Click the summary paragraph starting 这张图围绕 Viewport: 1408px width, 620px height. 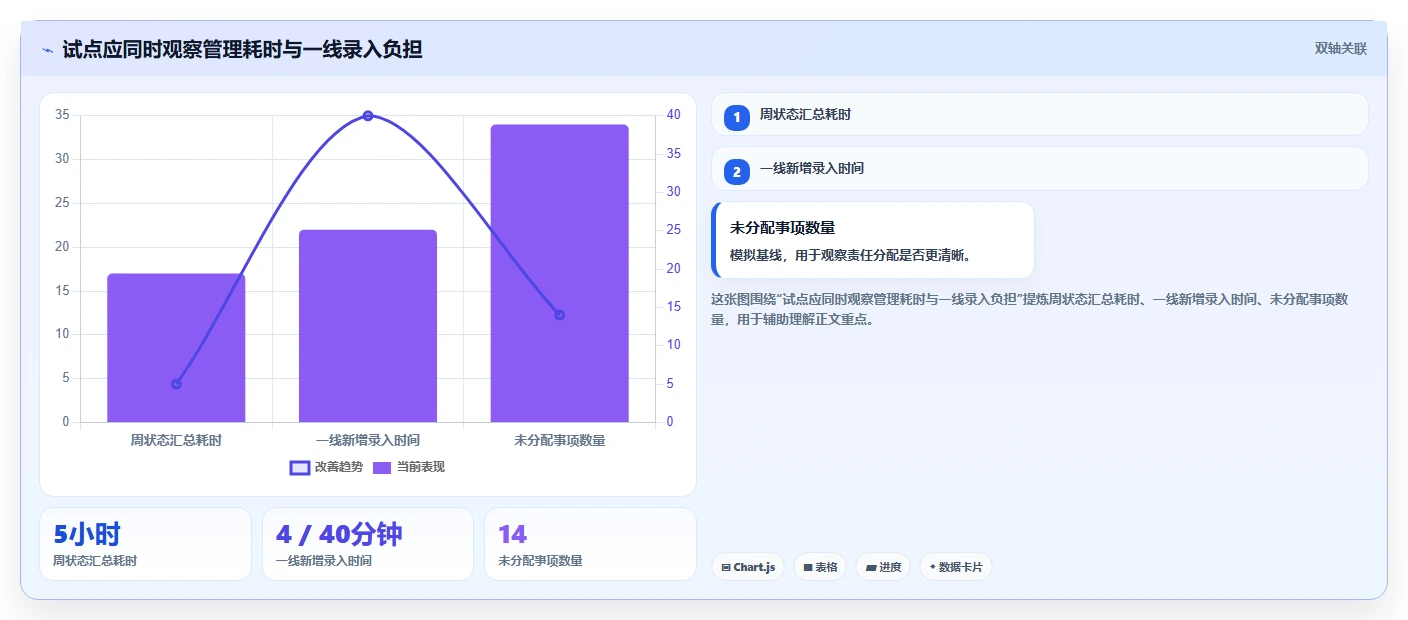1031,310
